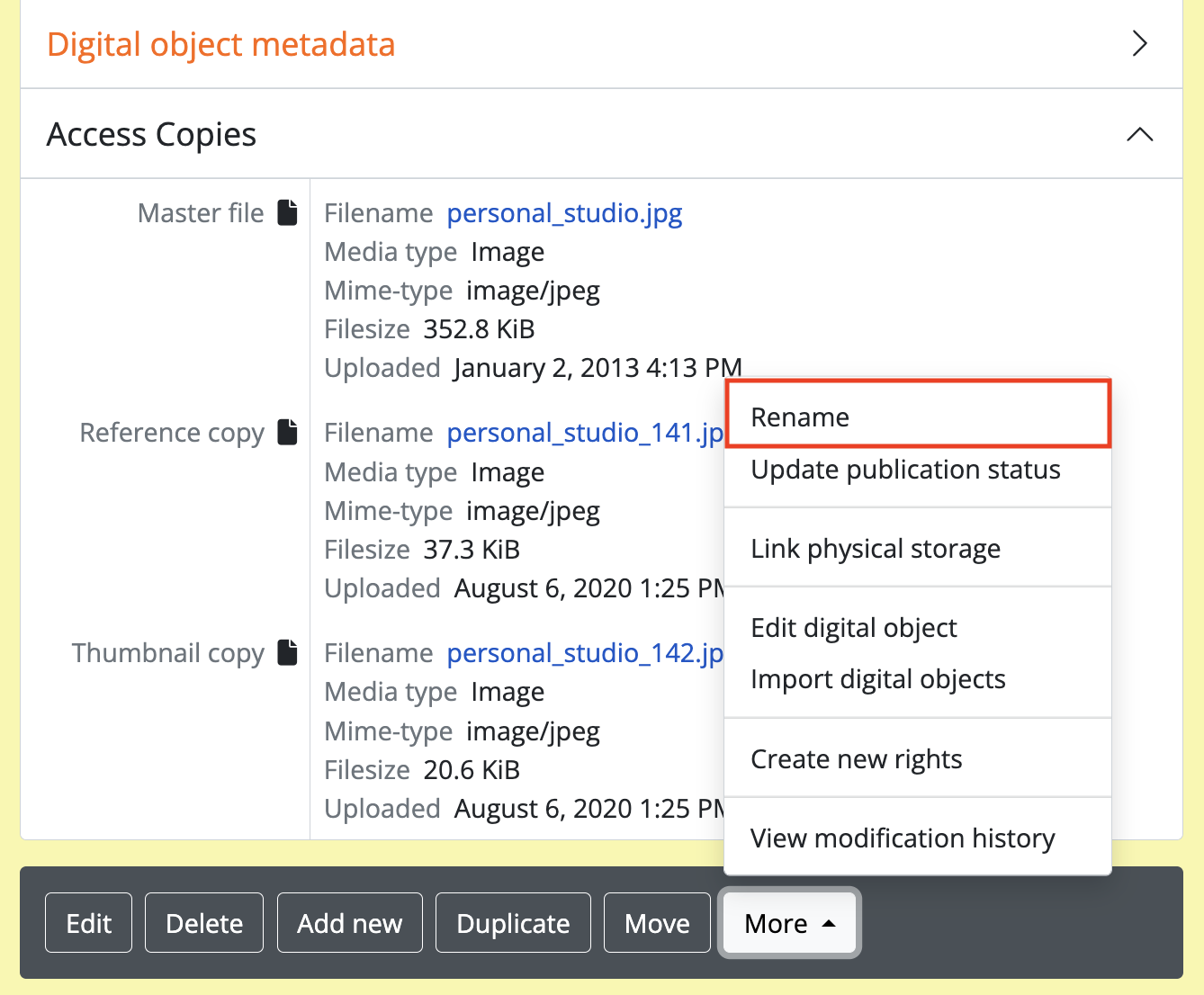This screenshot has height=995, width=1204.
Task: Click the Thumbnail copy document icon
Action: point(287,652)
